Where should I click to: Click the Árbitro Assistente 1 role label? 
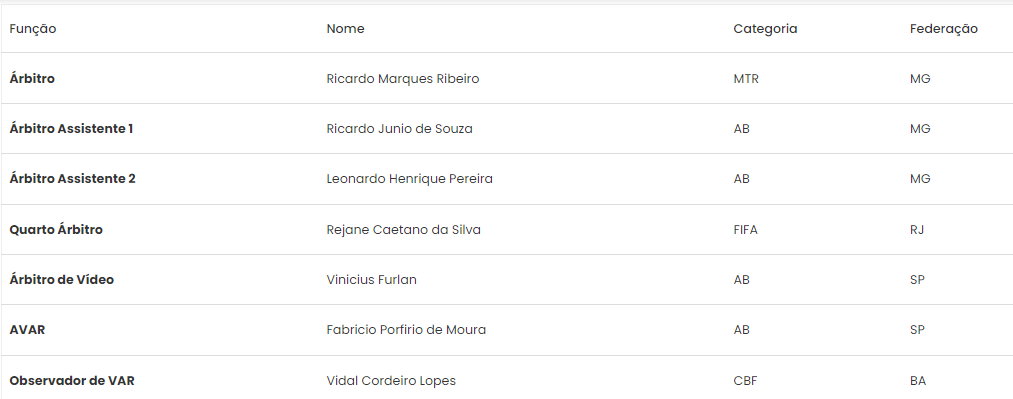[x=71, y=128]
